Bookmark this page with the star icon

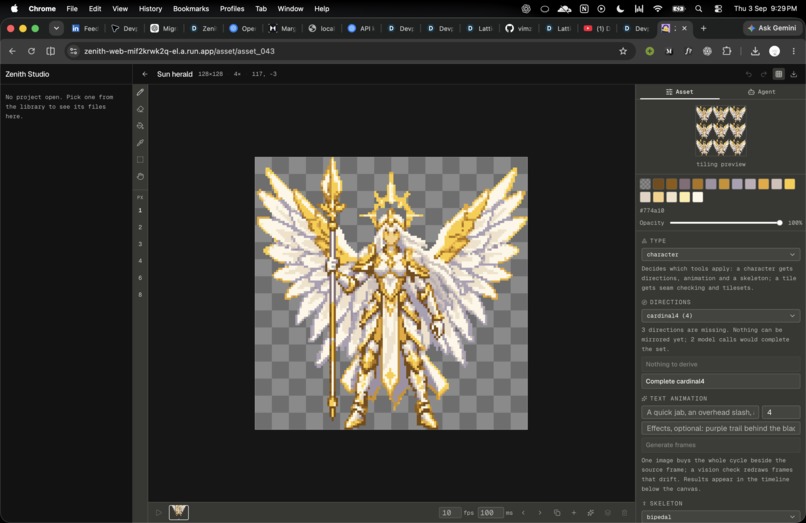coord(623,51)
